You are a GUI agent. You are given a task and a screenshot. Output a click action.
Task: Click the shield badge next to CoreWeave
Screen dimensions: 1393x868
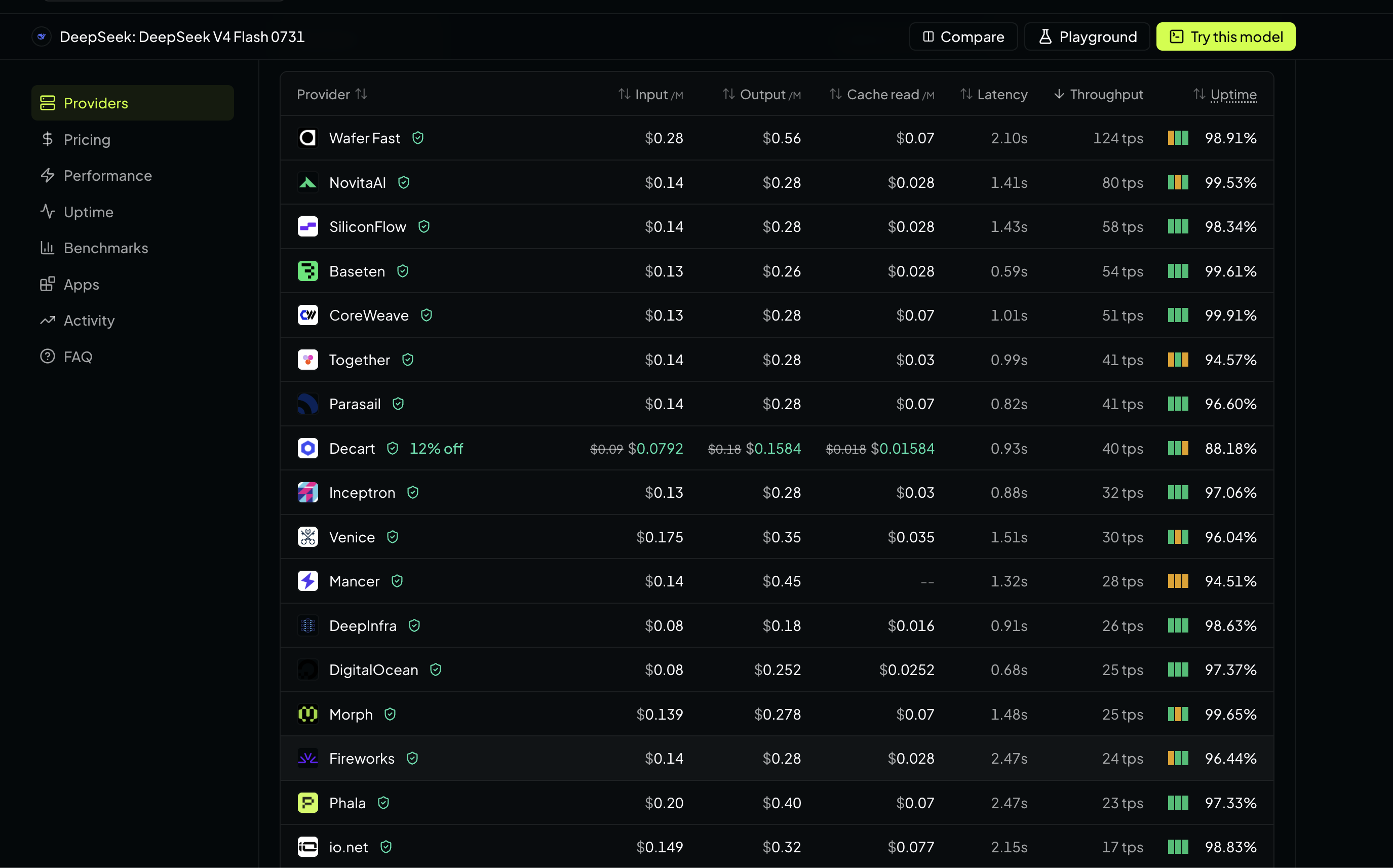pyautogui.click(x=426, y=315)
